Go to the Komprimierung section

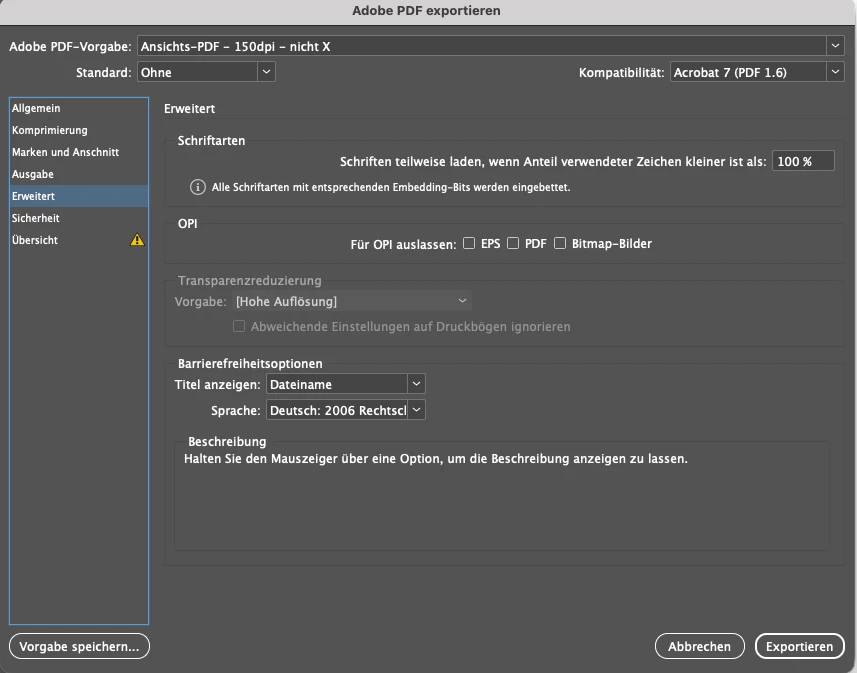click(x=79, y=130)
